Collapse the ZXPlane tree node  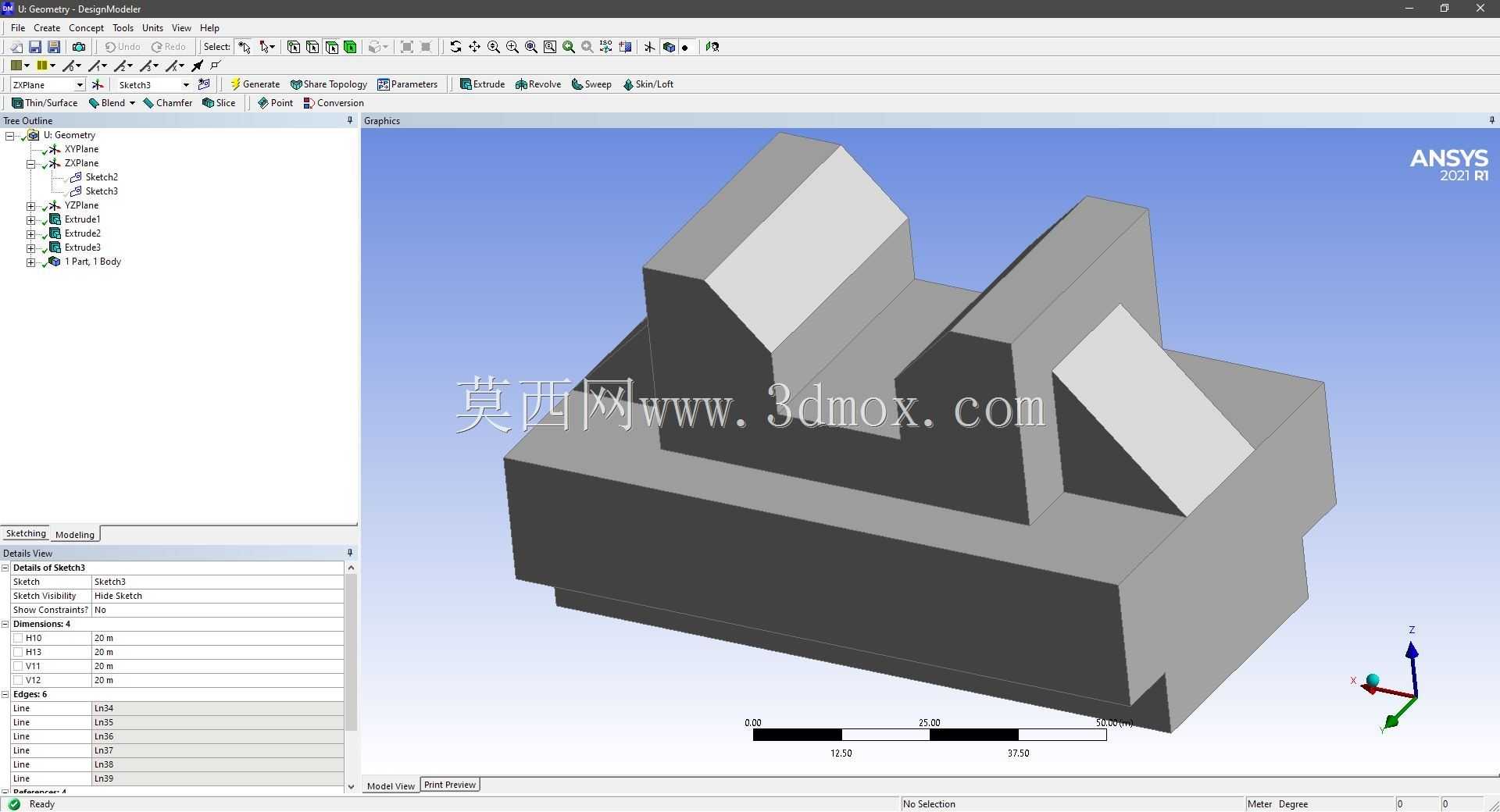[30, 164]
